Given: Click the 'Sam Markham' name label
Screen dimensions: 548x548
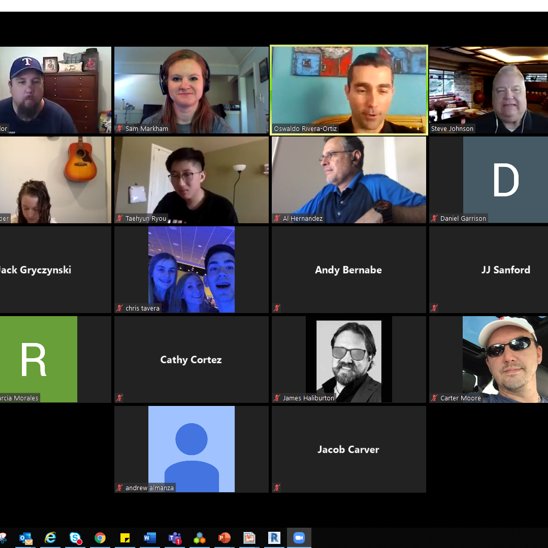Looking at the screenshot, I should 147,129.
